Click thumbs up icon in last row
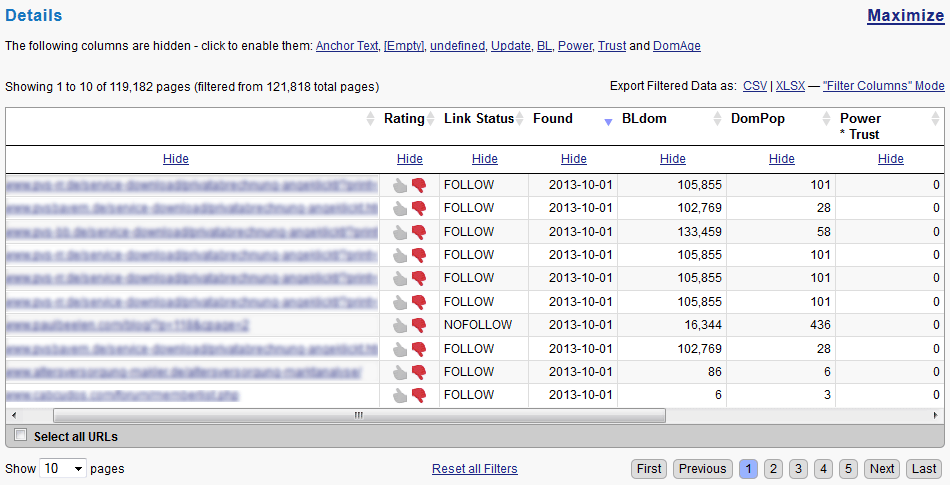 tap(400, 395)
